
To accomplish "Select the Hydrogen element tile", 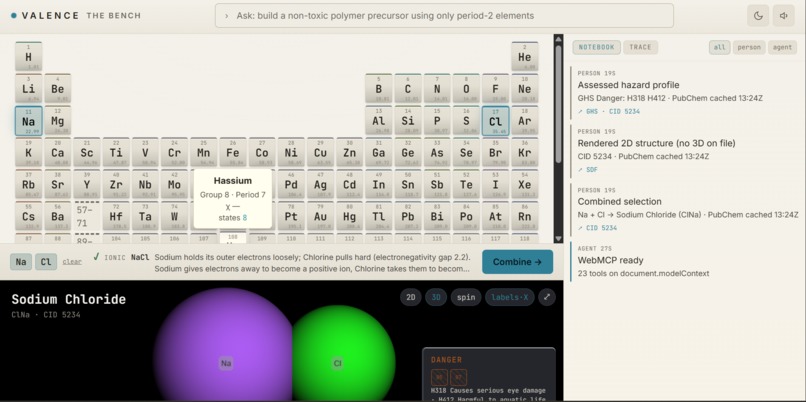I will (28, 57).
